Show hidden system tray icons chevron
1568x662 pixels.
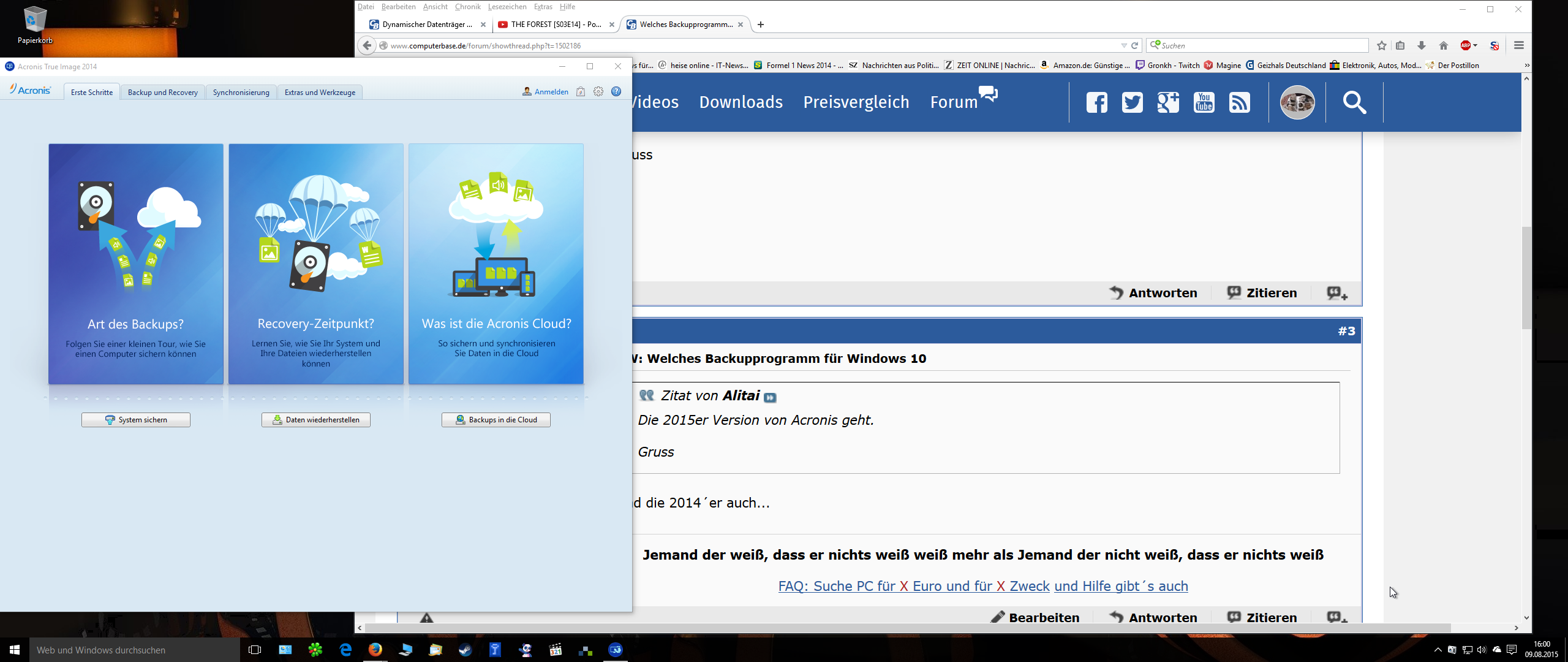pos(1438,650)
